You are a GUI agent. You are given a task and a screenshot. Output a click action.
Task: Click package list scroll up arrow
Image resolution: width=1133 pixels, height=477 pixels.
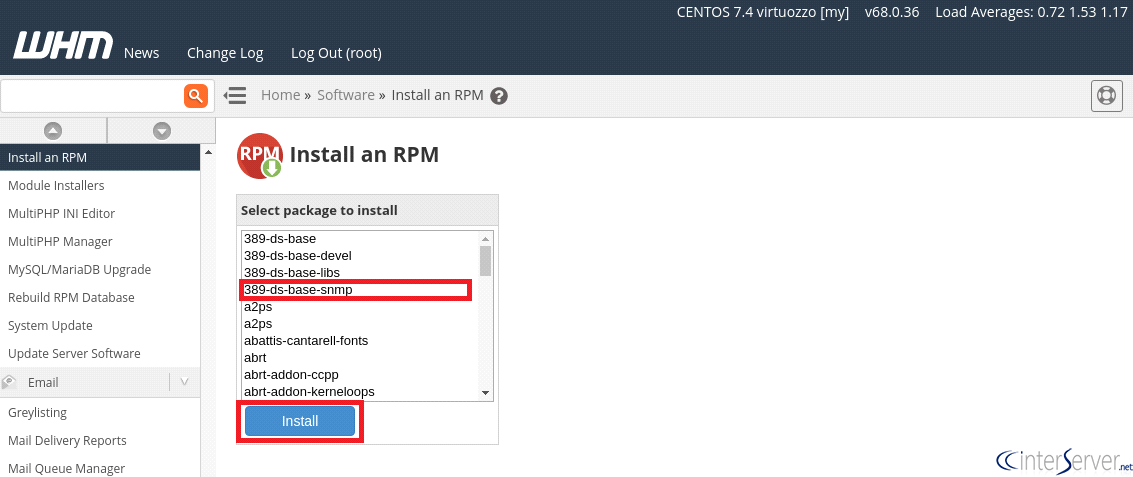coord(486,238)
